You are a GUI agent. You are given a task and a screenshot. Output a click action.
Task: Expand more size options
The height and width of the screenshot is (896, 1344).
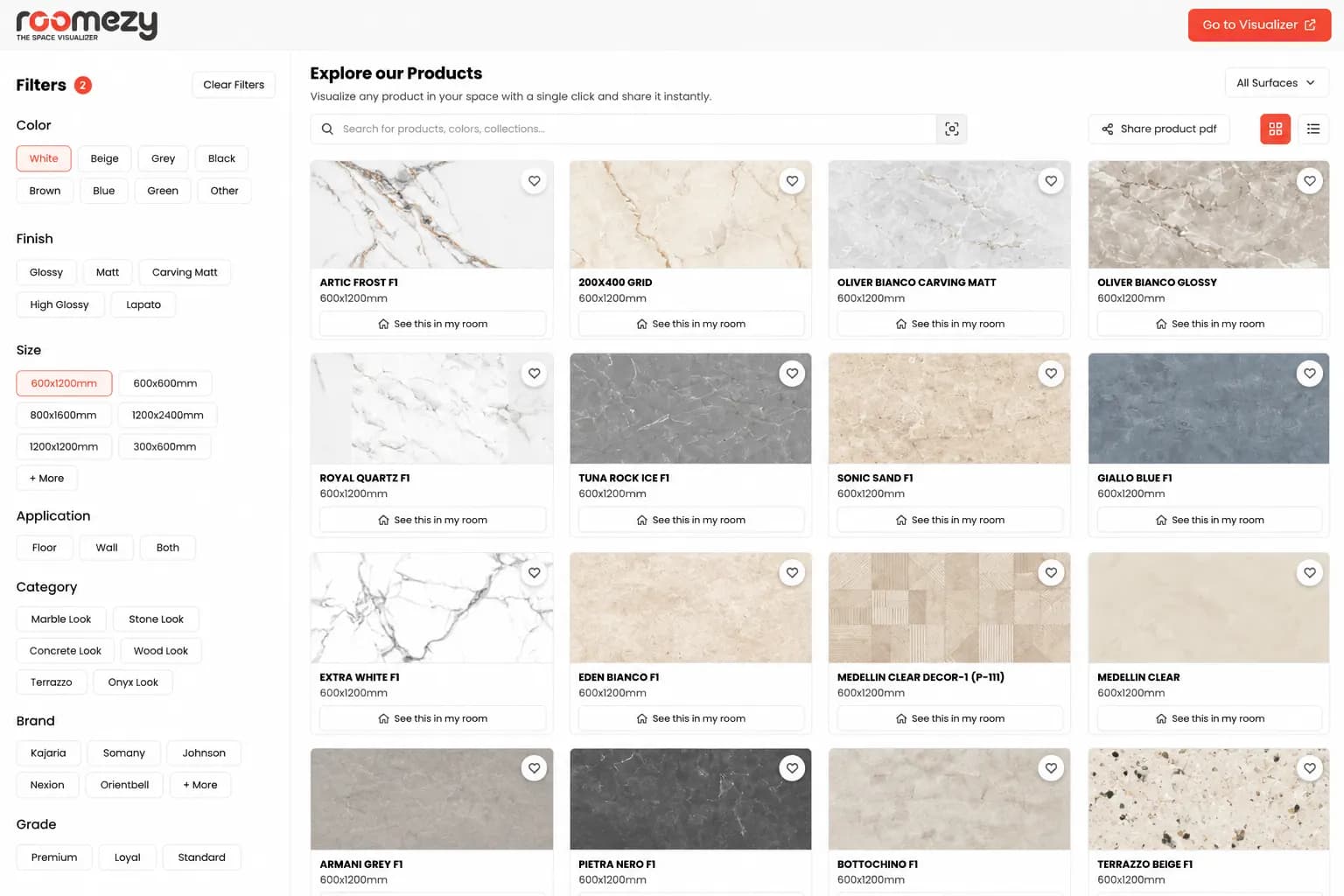click(x=46, y=479)
